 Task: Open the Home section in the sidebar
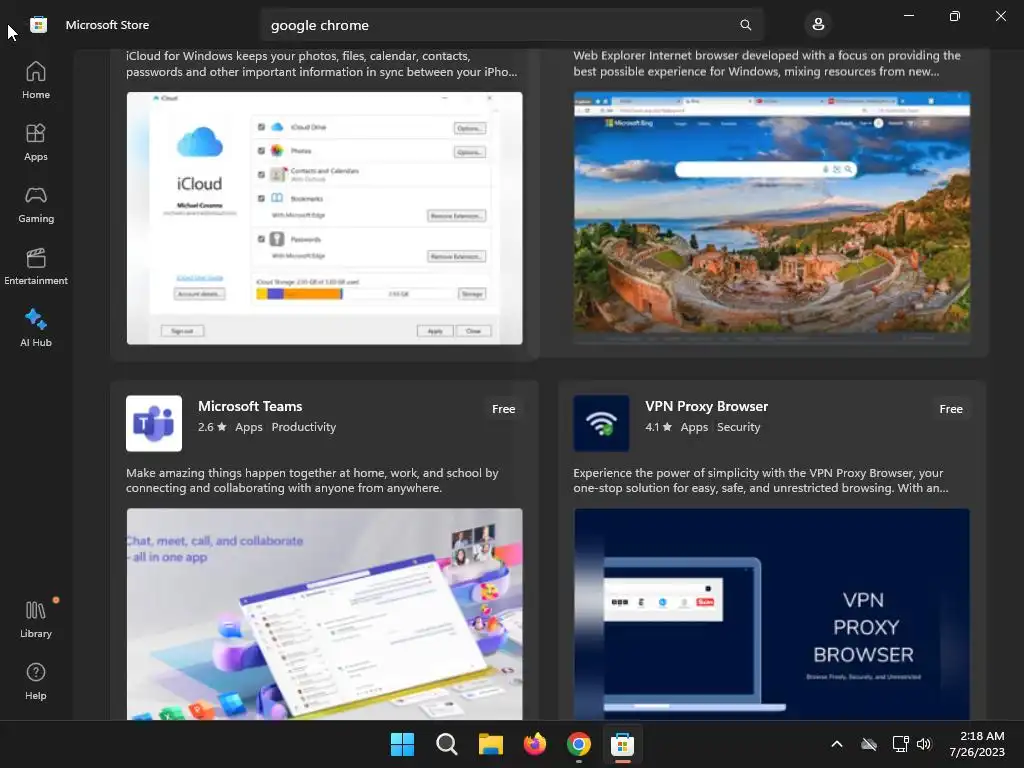point(36,80)
